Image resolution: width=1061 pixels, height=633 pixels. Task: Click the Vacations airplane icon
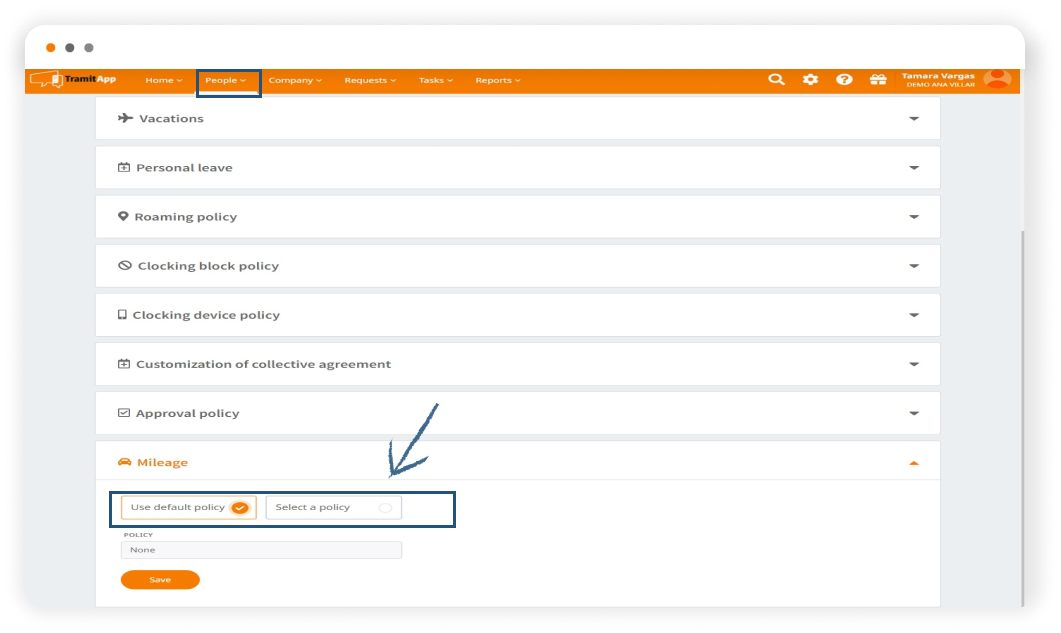click(125, 118)
